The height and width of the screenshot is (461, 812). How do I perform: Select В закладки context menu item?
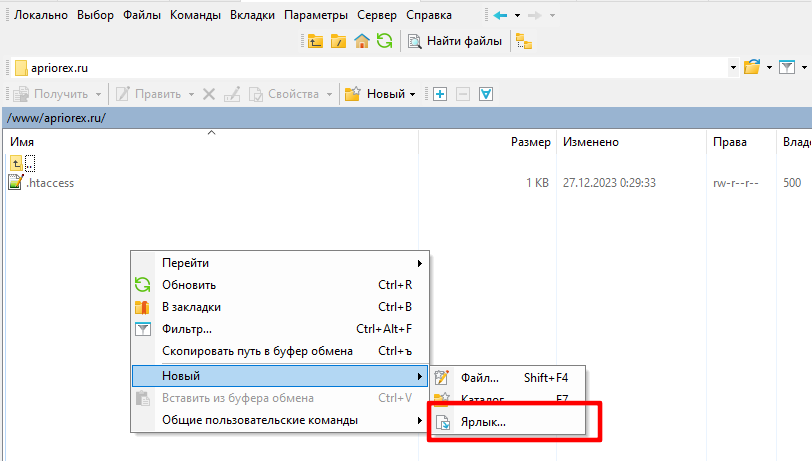click(191, 307)
